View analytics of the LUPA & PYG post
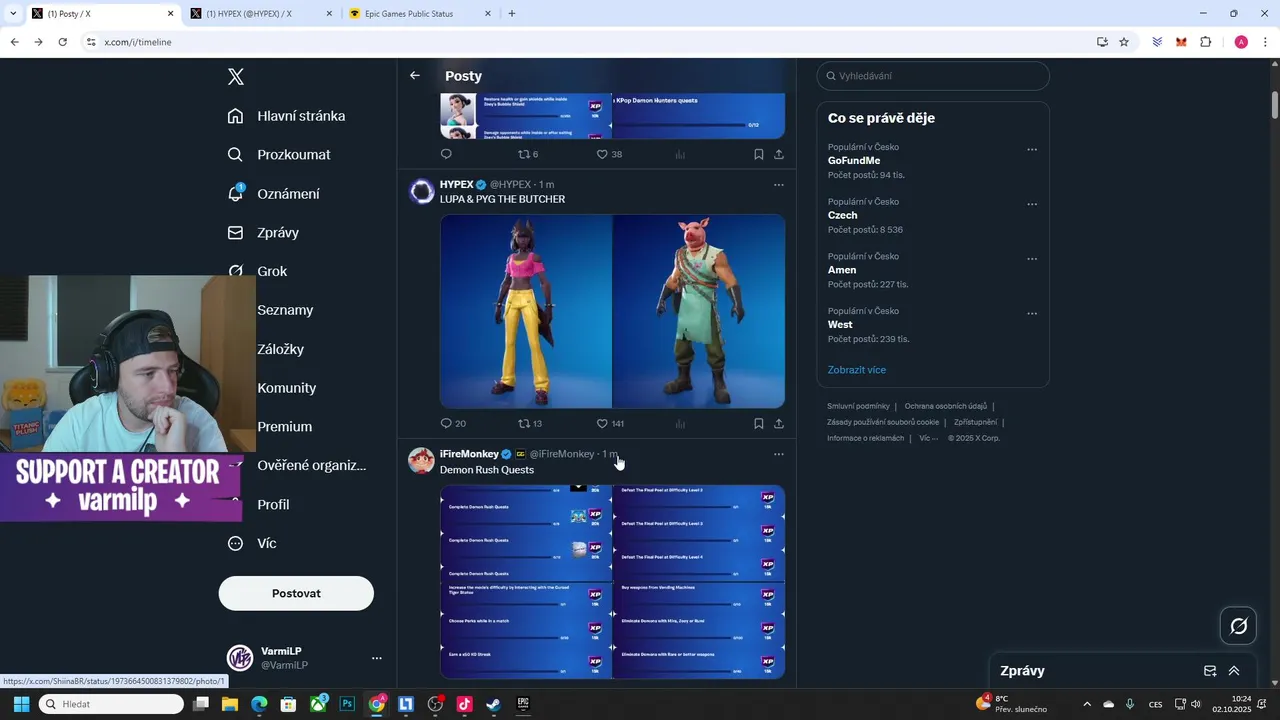This screenshot has width=1280, height=720. pos(680,423)
